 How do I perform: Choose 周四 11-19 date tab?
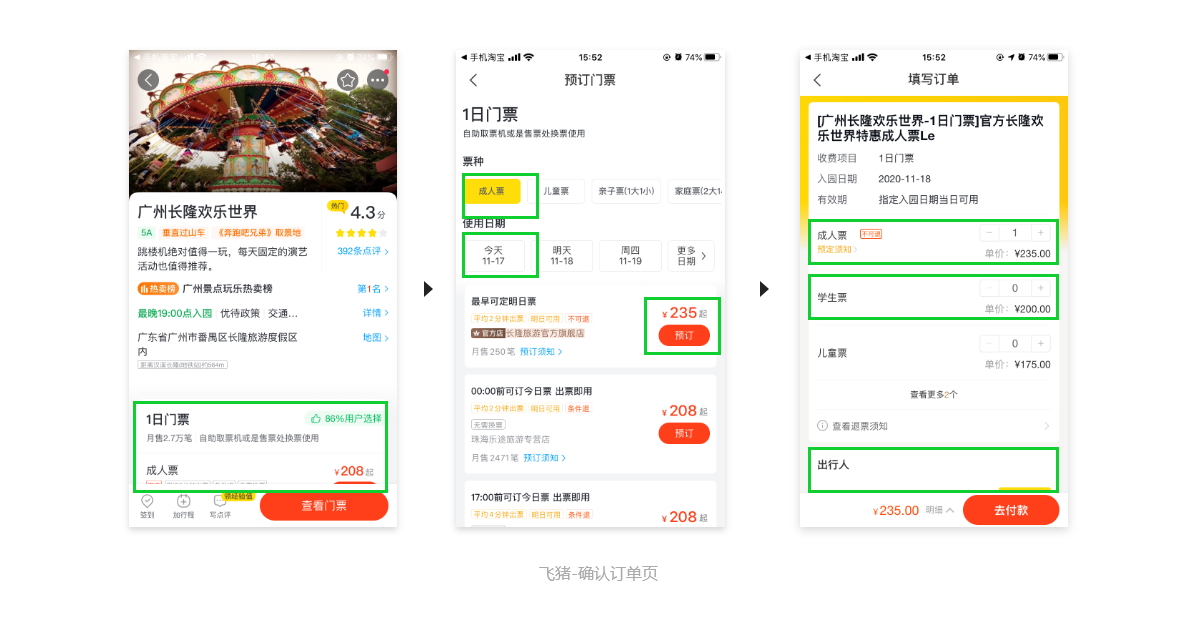point(630,256)
